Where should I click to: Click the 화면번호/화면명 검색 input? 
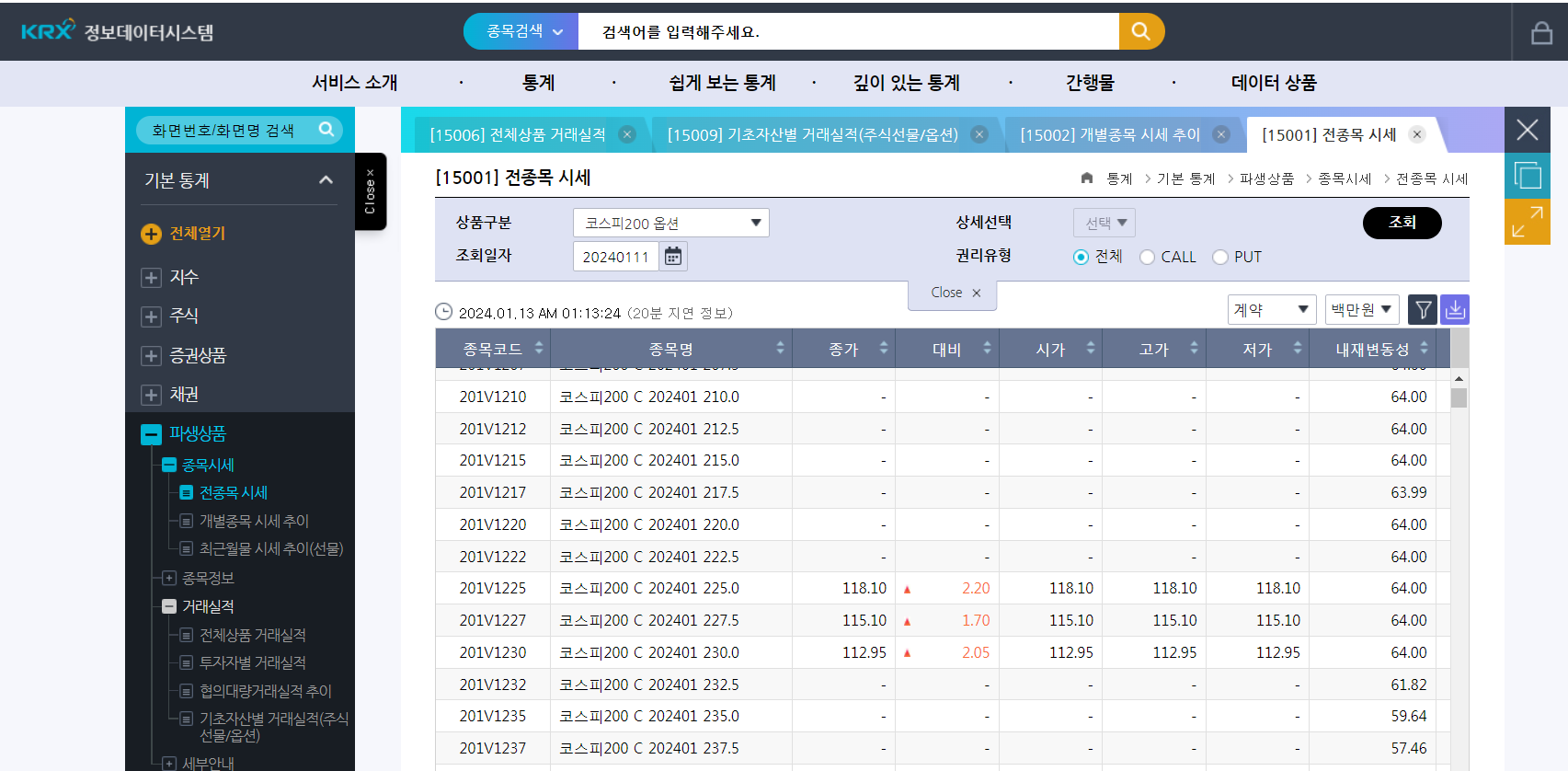(223, 131)
